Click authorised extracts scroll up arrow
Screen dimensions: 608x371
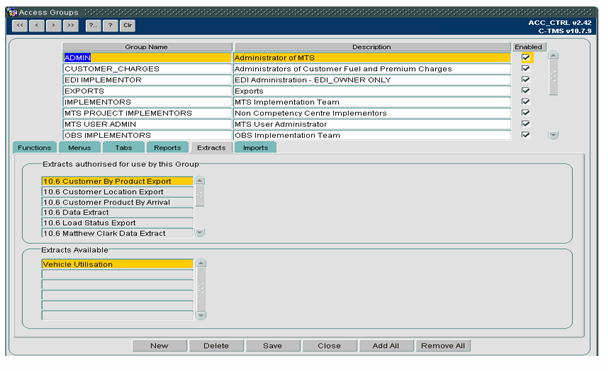click(200, 181)
